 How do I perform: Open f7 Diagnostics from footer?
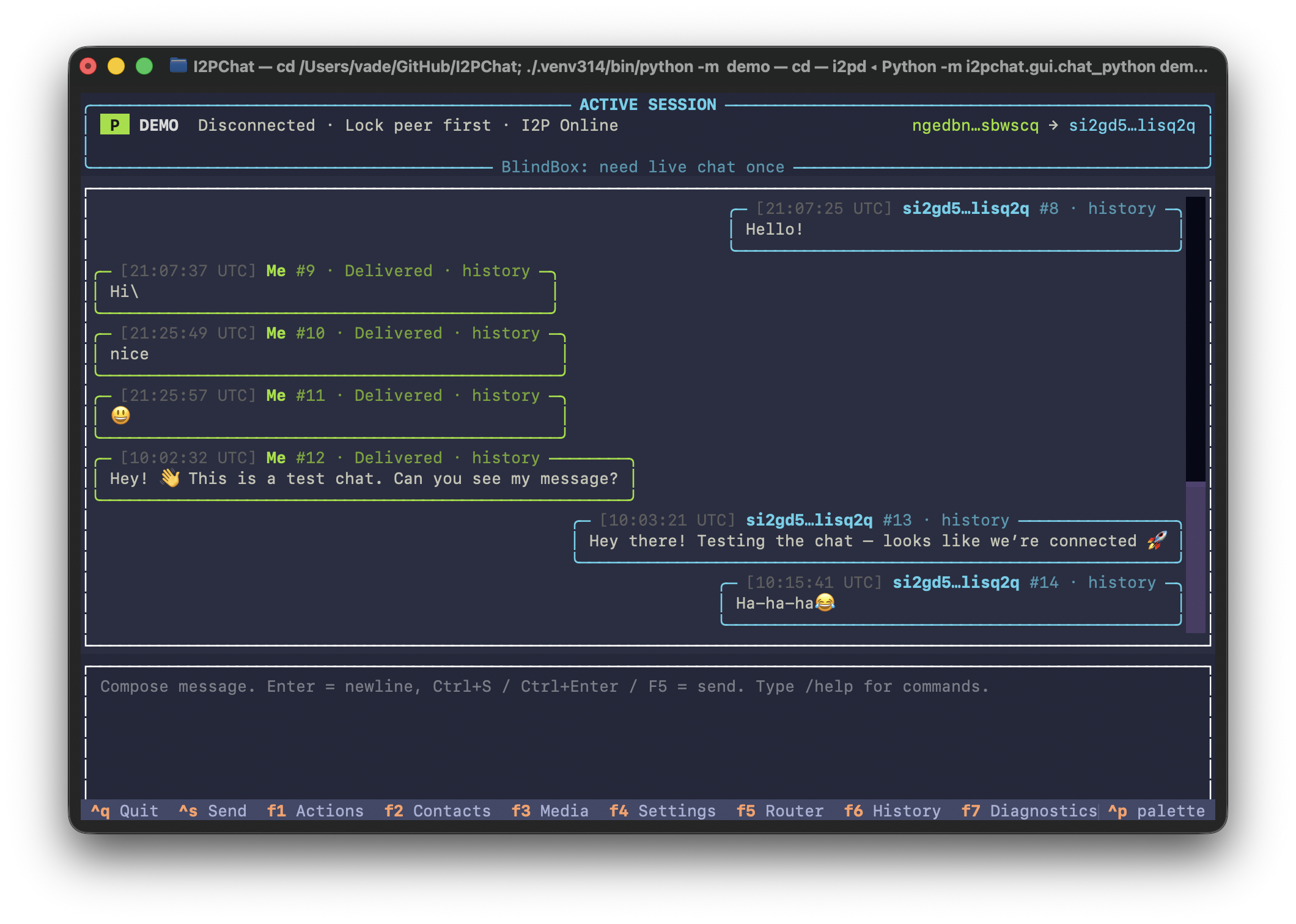(1029, 811)
